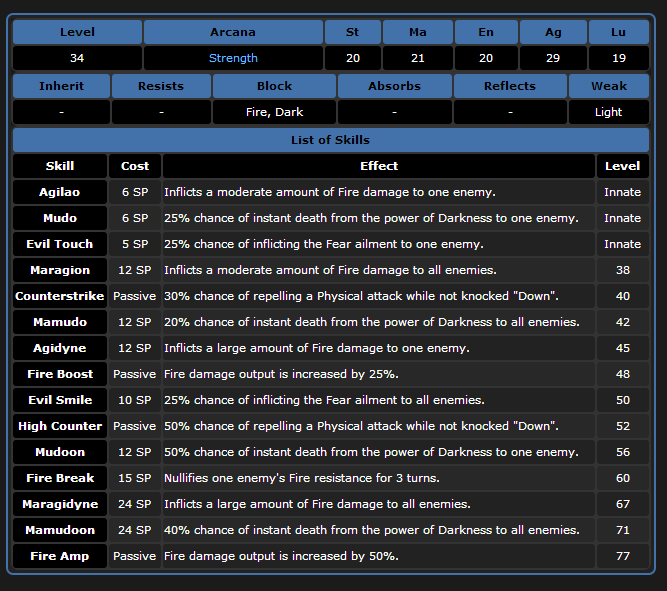667x591 pixels.
Task: Click Fire Amp's level 77 cell
Action: (x=623, y=556)
